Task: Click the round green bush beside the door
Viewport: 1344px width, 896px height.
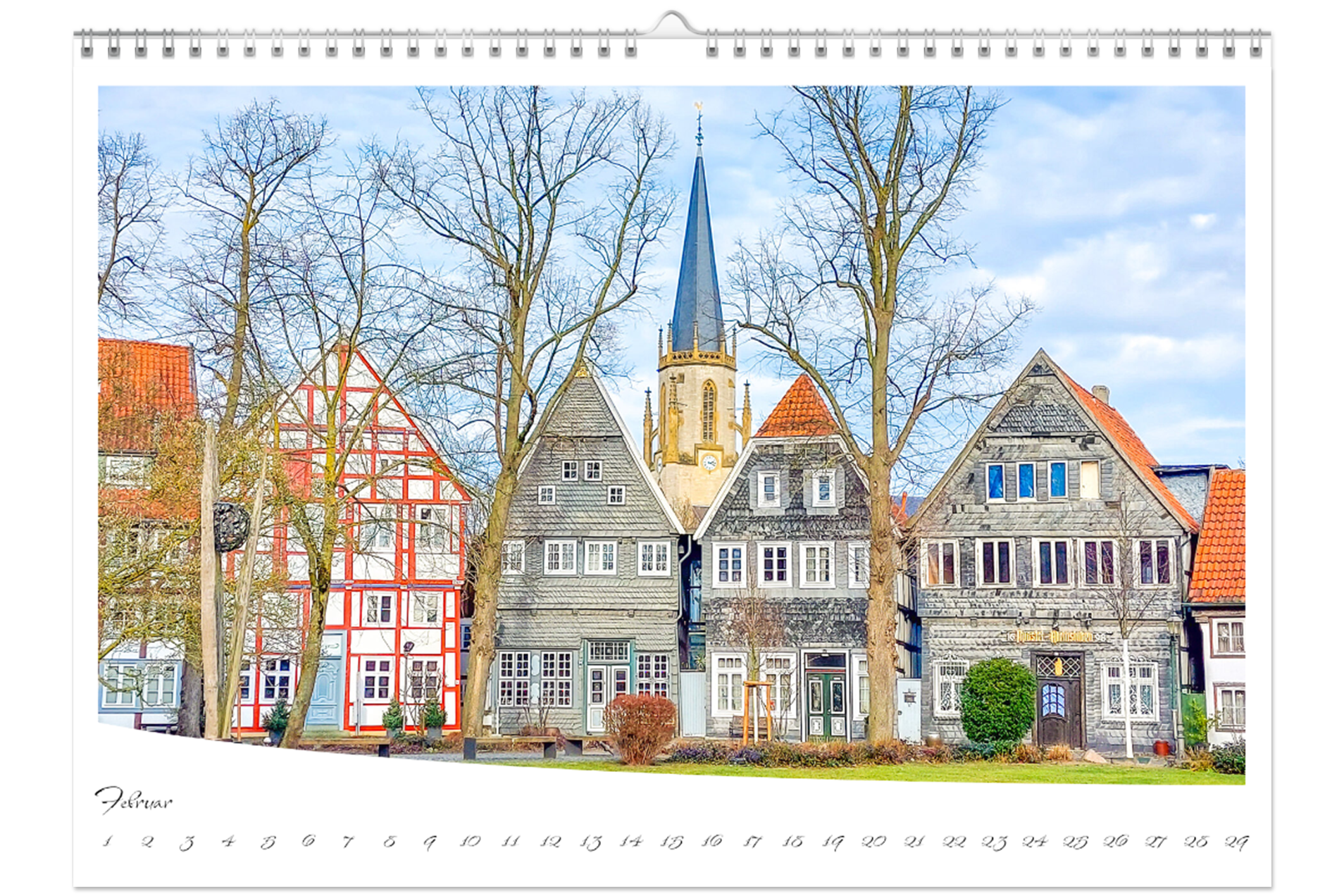Action: (x=997, y=700)
